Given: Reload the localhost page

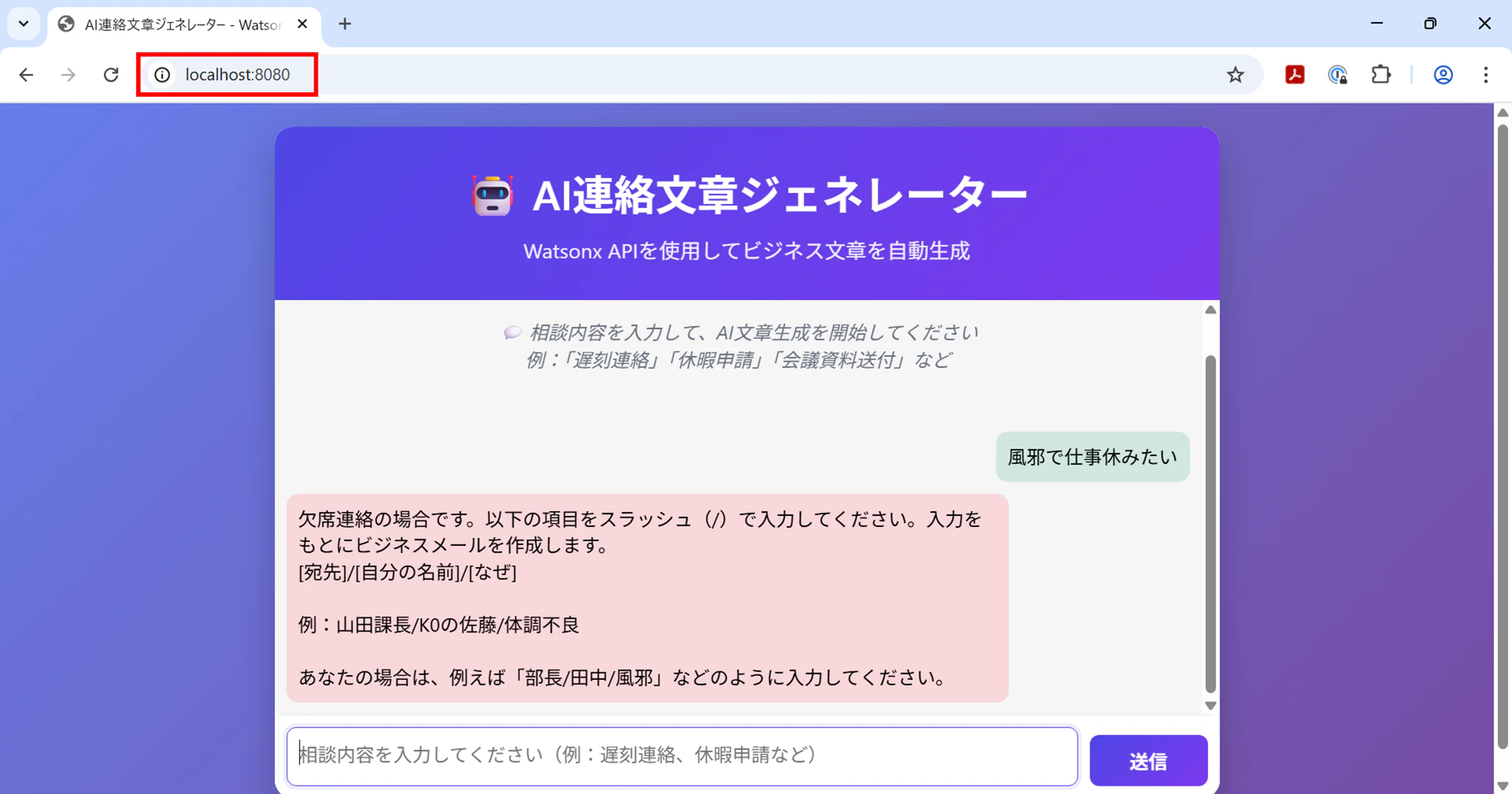Looking at the screenshot, I should click(x=111, y=75).
